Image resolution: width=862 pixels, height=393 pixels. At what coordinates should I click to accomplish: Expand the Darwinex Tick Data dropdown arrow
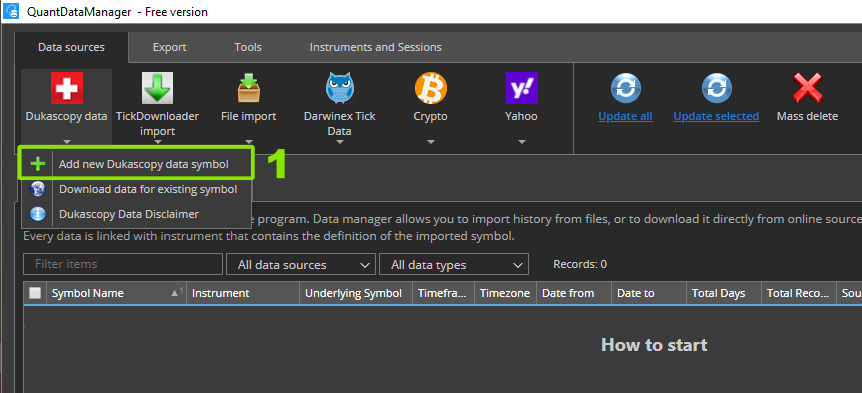point(340,142)
